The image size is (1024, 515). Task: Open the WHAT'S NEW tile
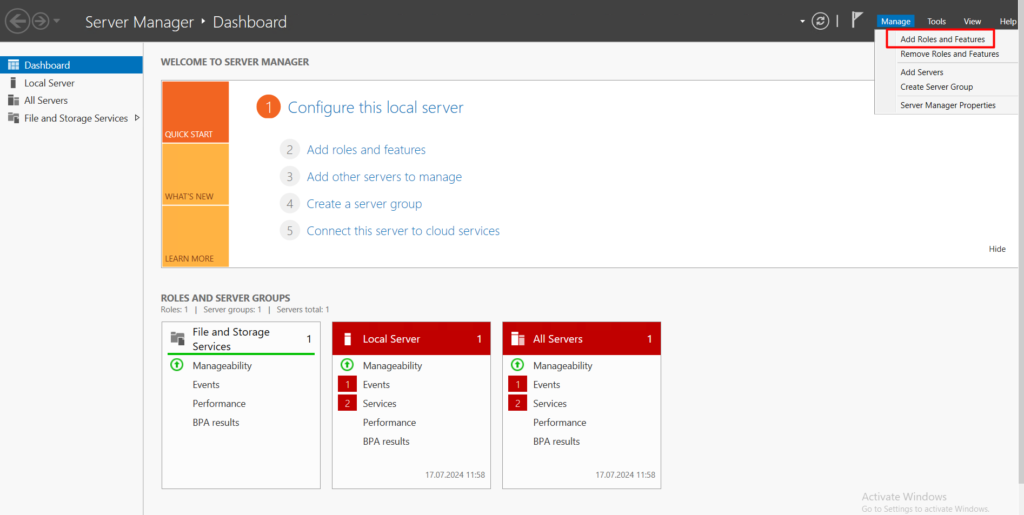[195, 174]
